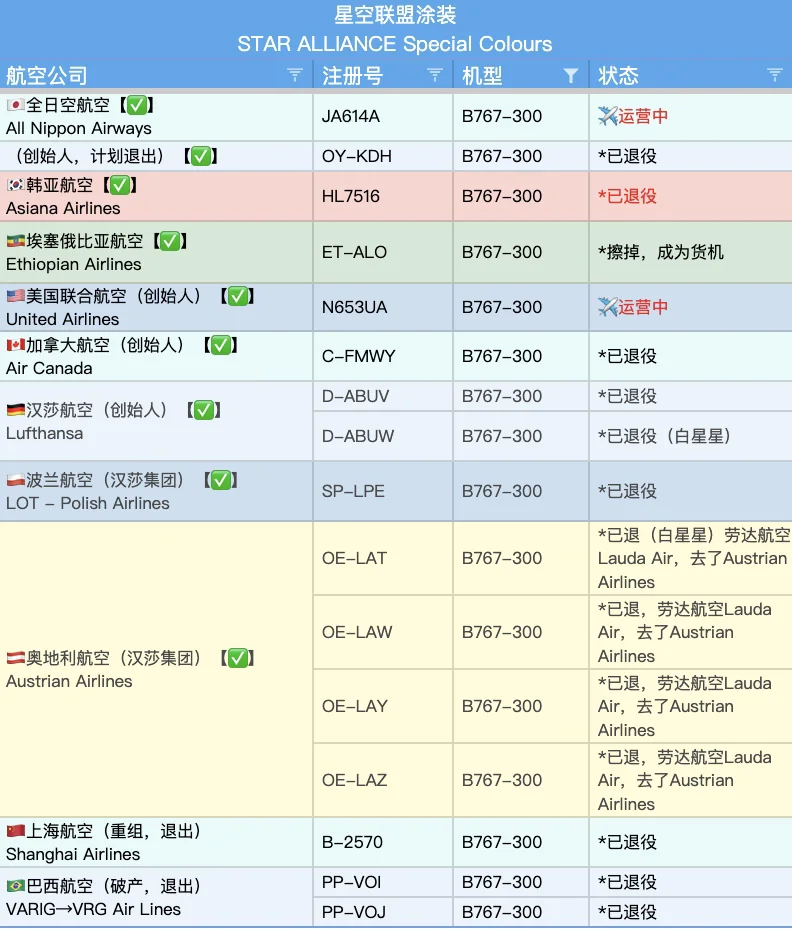The image size is (792, 930).
Task: Select the 注册号 column header
Action: (383, 75)
